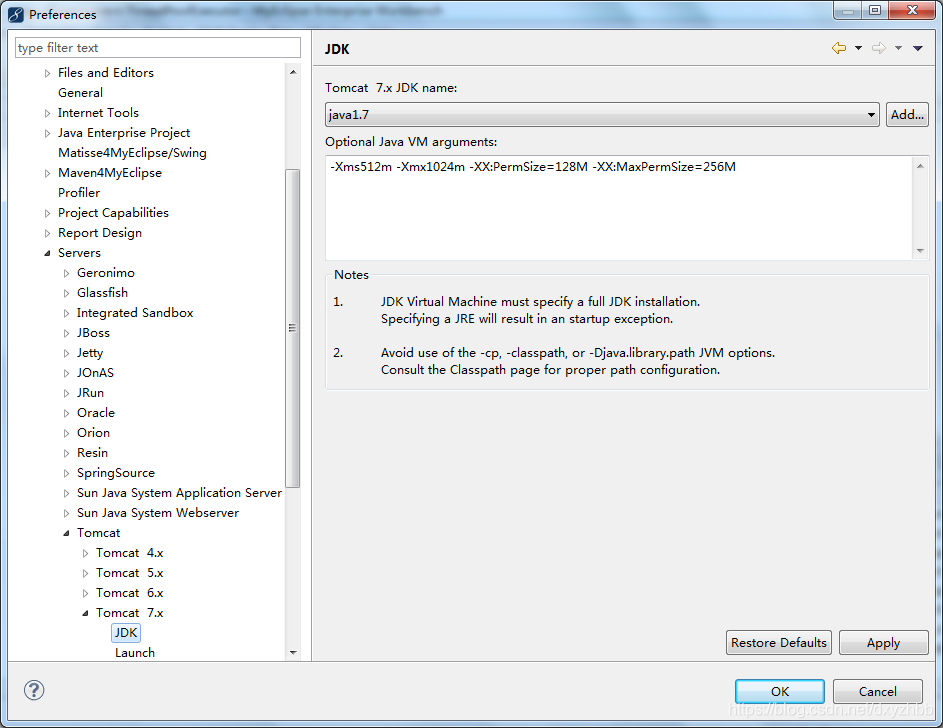Expand the Resin server node
The image size is (943, 728).
(66, 453)
